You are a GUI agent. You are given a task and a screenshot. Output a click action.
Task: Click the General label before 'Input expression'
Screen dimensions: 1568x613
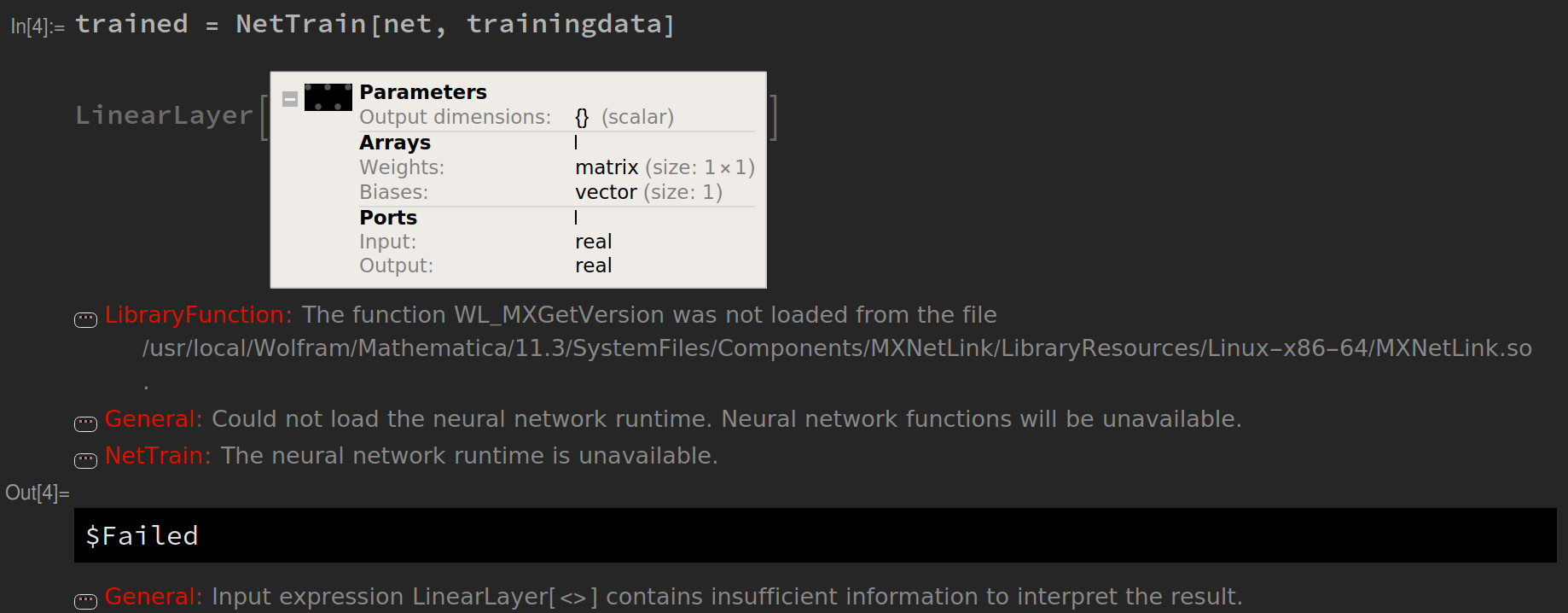pyautogui.click(x=154, y=597)
